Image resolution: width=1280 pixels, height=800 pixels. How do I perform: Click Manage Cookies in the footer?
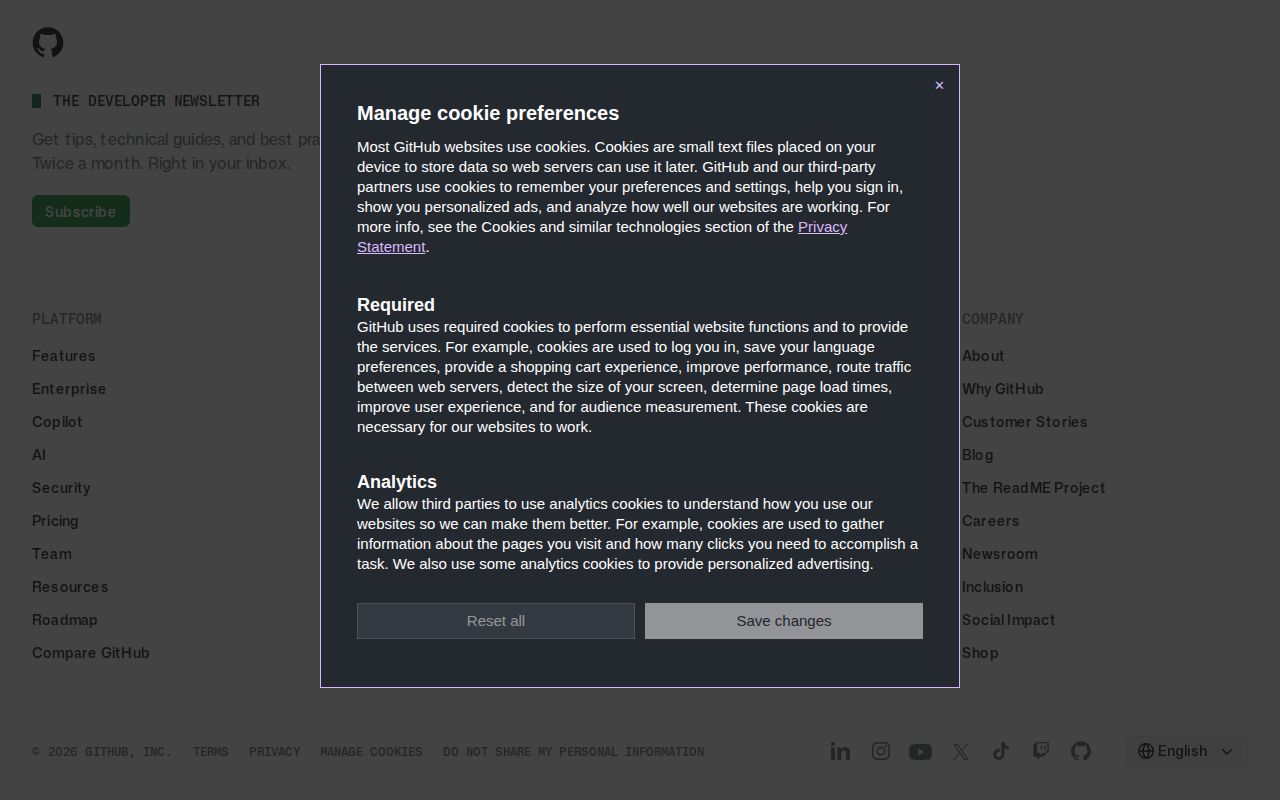tap(371, 752)
